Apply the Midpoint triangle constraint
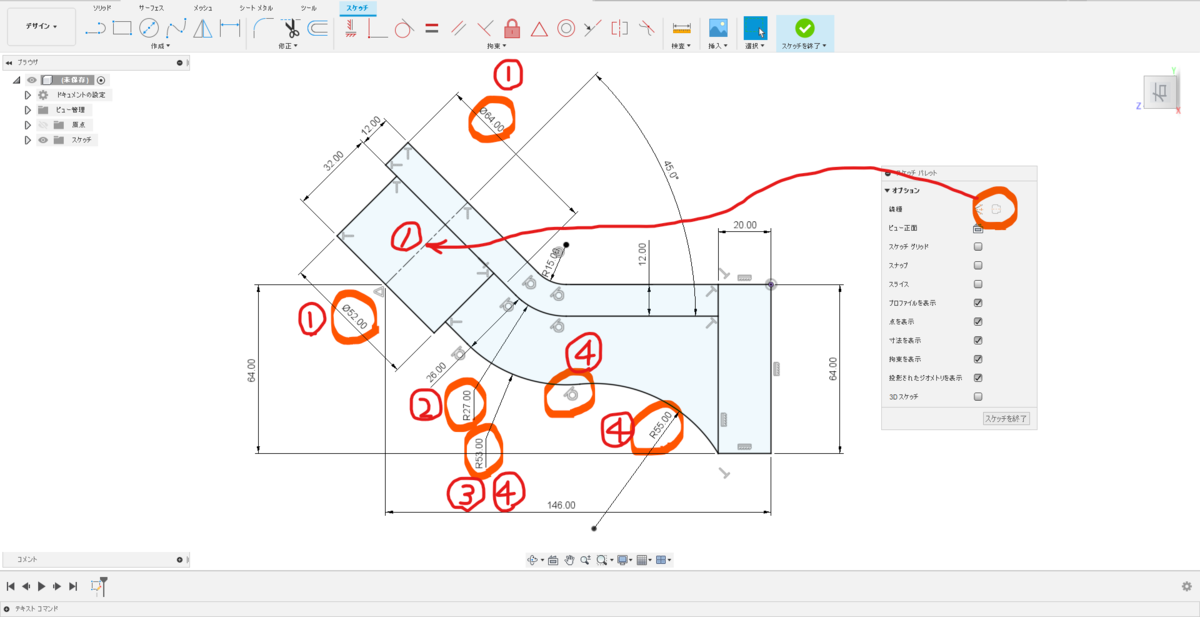The width and height of the screenshot is (1200, 617). tap(539, 28)
